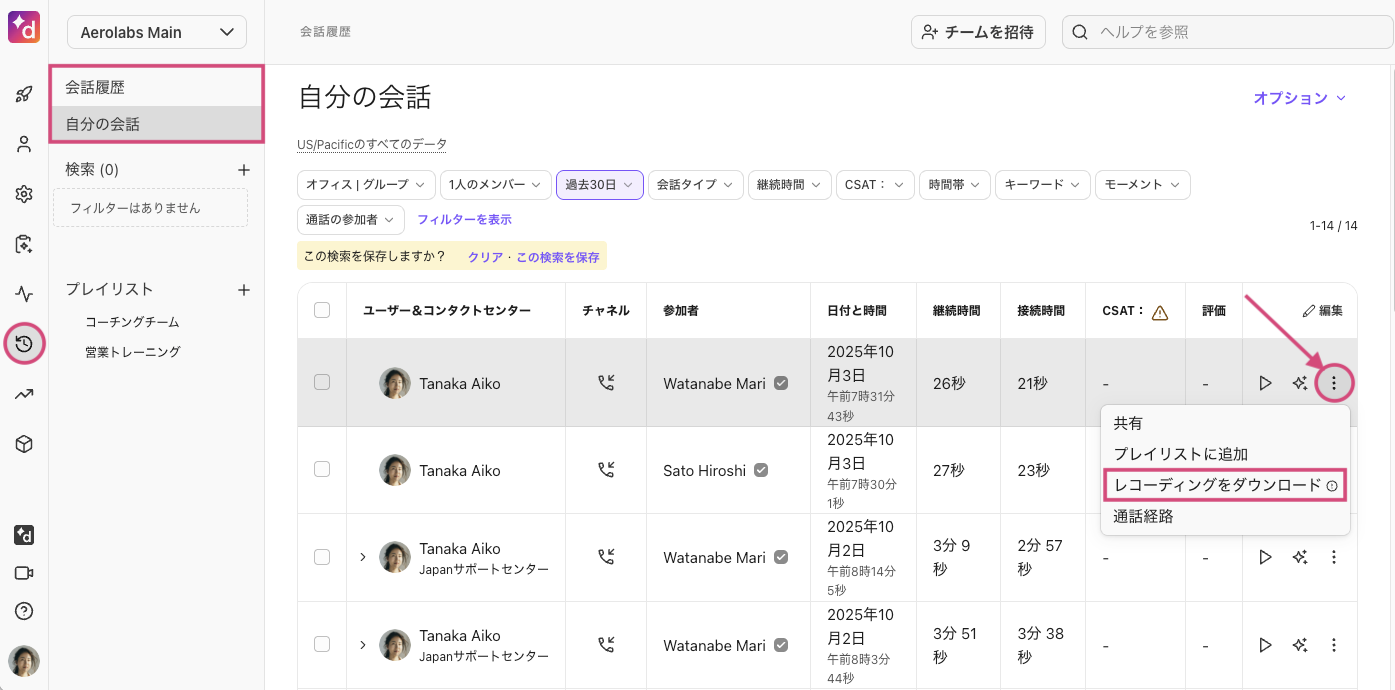This screenshot has height=690, width=1395.
Task: Open three-dot menu for third conversation row
Action: tap(1333, 557)
